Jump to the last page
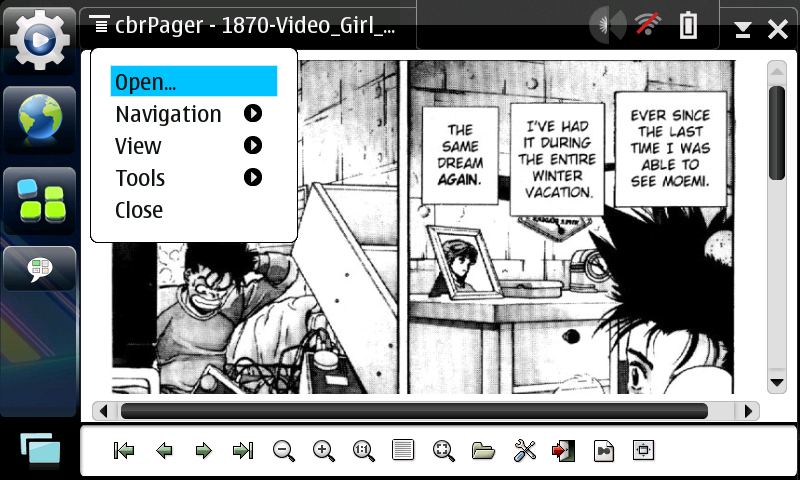 click(243, 450)
